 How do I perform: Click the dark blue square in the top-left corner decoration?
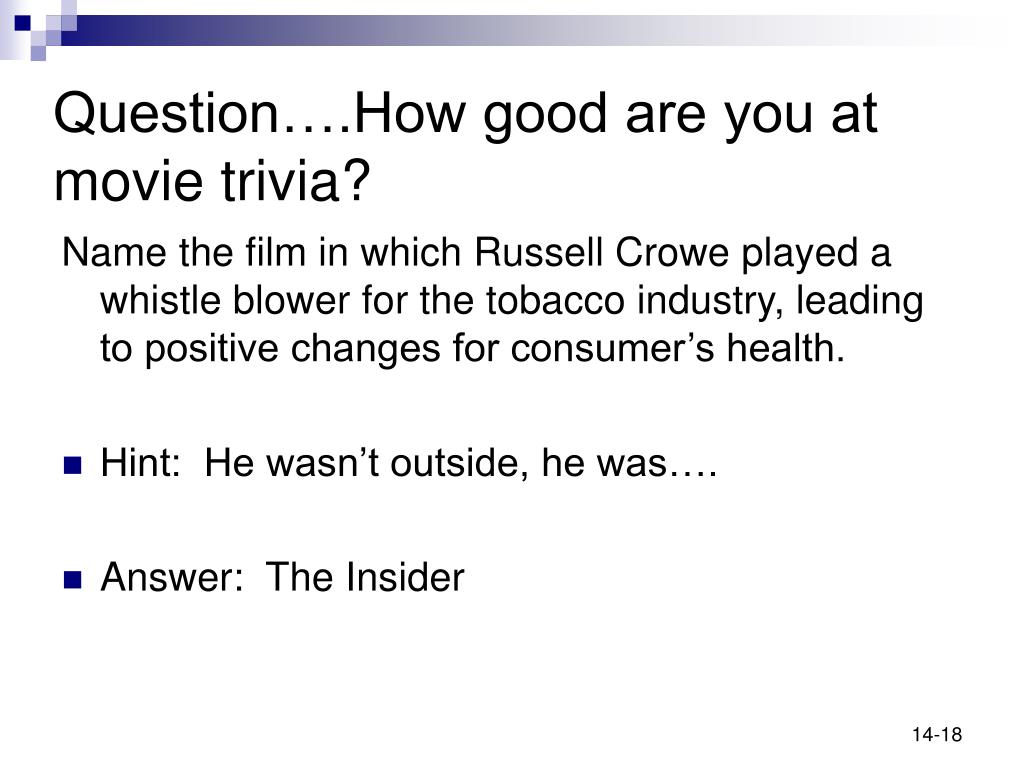[22, 22]
